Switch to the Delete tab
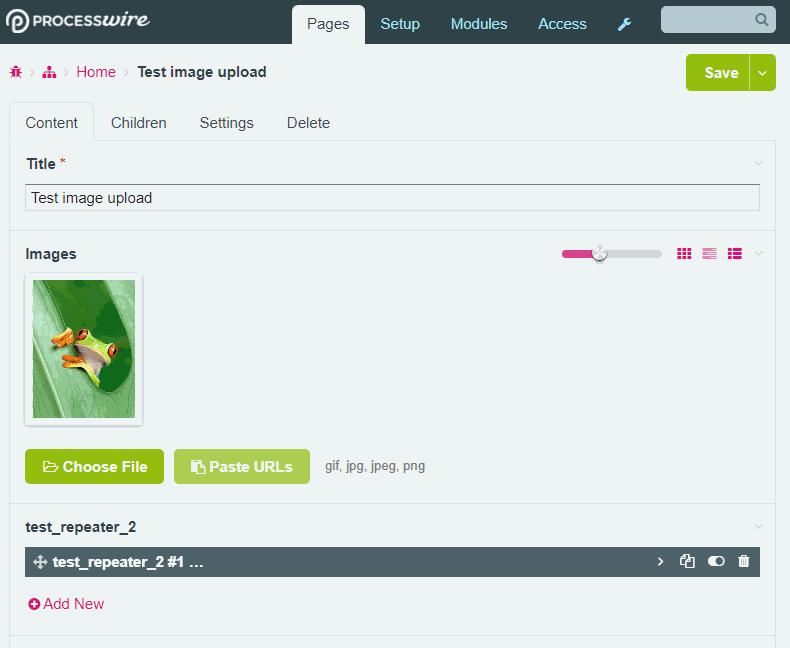 pyautogui.click(x=308, y=123)
